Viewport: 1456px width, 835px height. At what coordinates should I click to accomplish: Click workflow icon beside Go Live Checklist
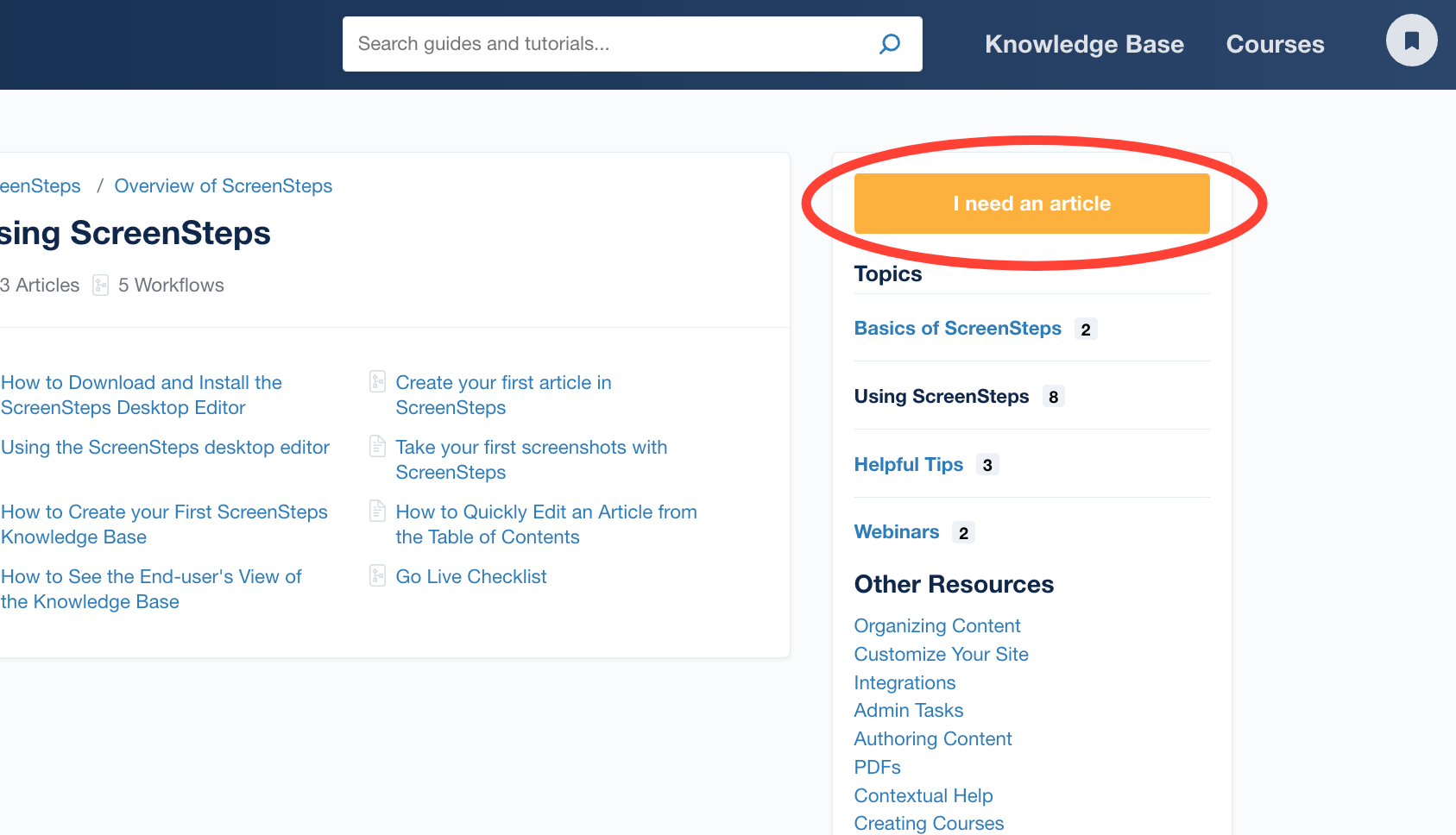(377, 575)
